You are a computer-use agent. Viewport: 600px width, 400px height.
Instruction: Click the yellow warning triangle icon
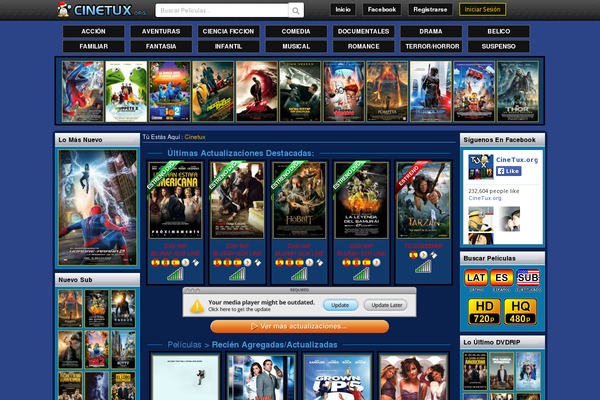197,305
